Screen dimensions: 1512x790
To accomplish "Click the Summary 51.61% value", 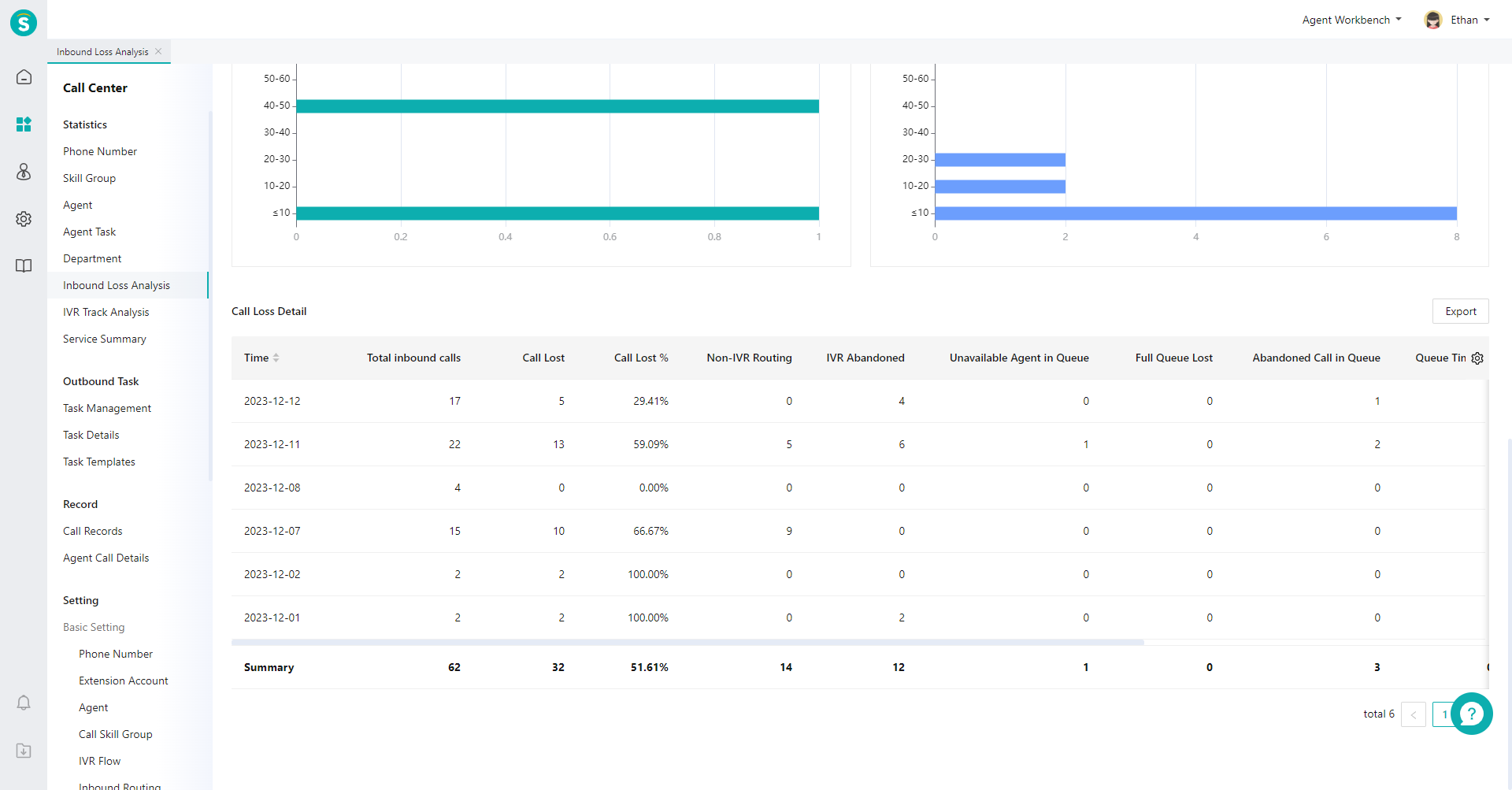I will pos(650,667).
